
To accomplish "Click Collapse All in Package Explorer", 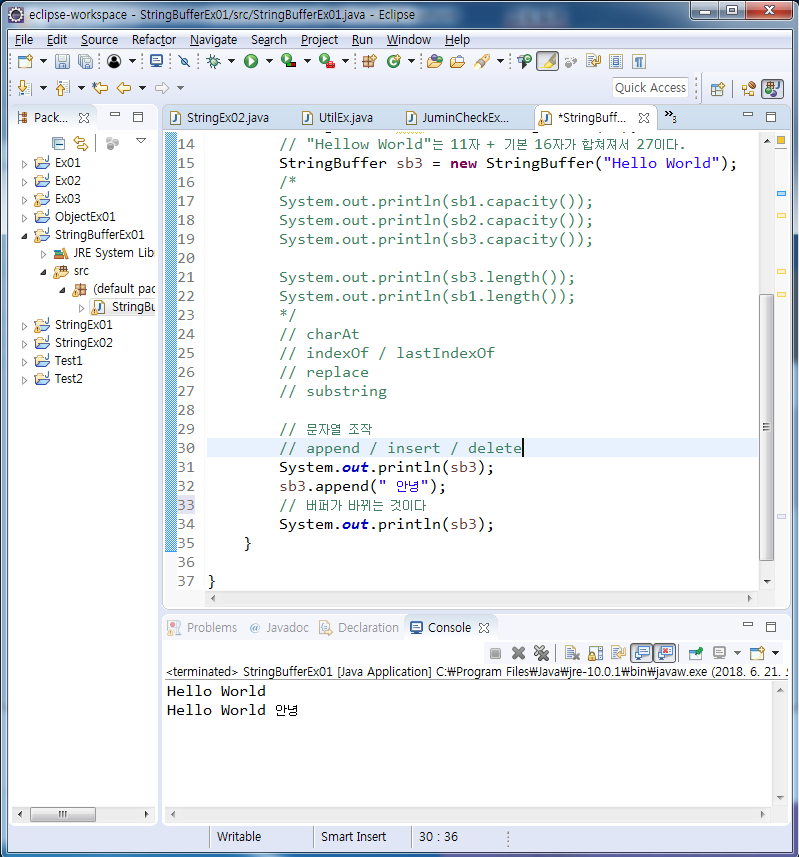I will 58,143.
